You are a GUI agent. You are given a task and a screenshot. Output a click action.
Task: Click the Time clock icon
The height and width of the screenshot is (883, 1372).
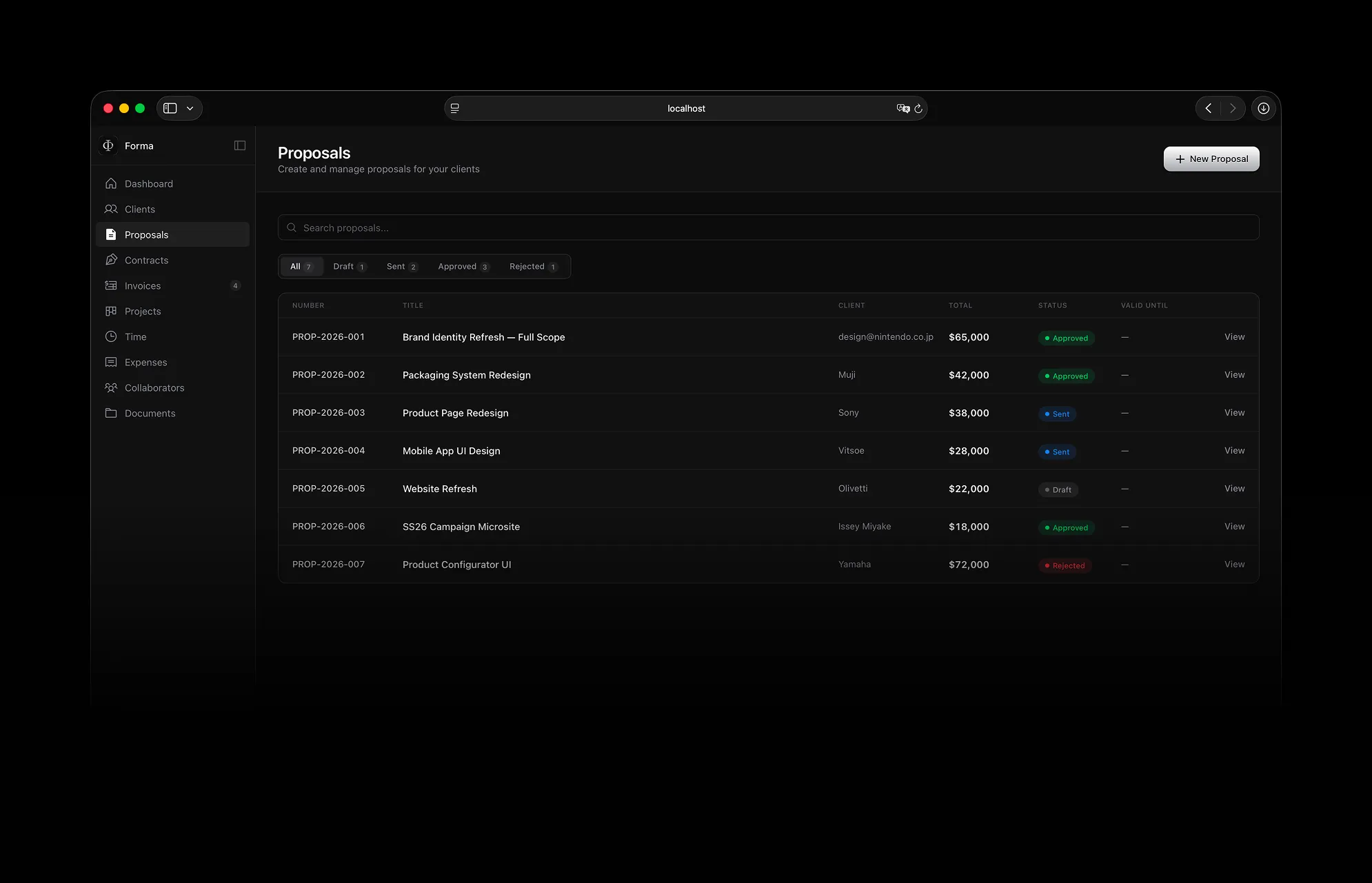tap(111, 336)
